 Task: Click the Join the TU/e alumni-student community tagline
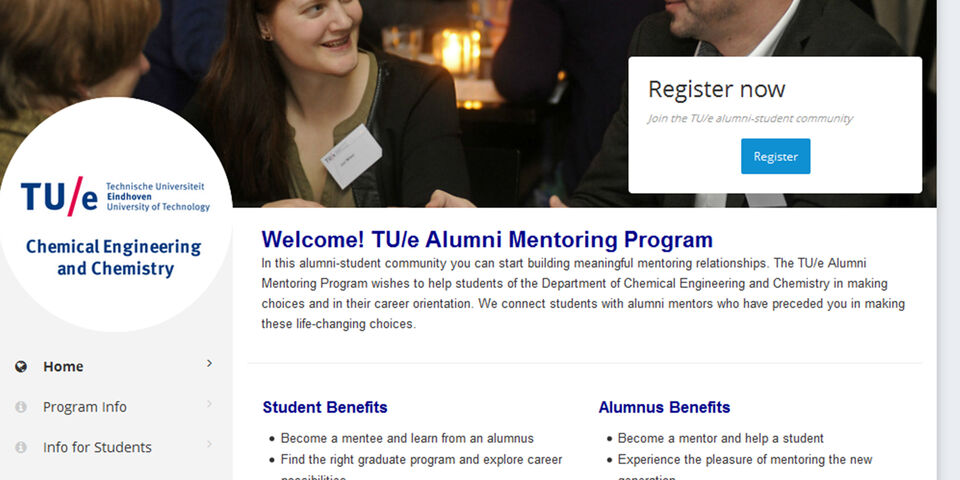point(750,118)
